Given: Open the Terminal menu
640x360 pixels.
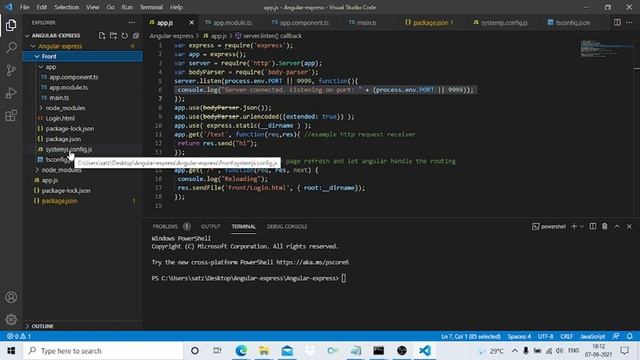Looking at the screenshot, I should pyautogui.click(x=151, y=7).
